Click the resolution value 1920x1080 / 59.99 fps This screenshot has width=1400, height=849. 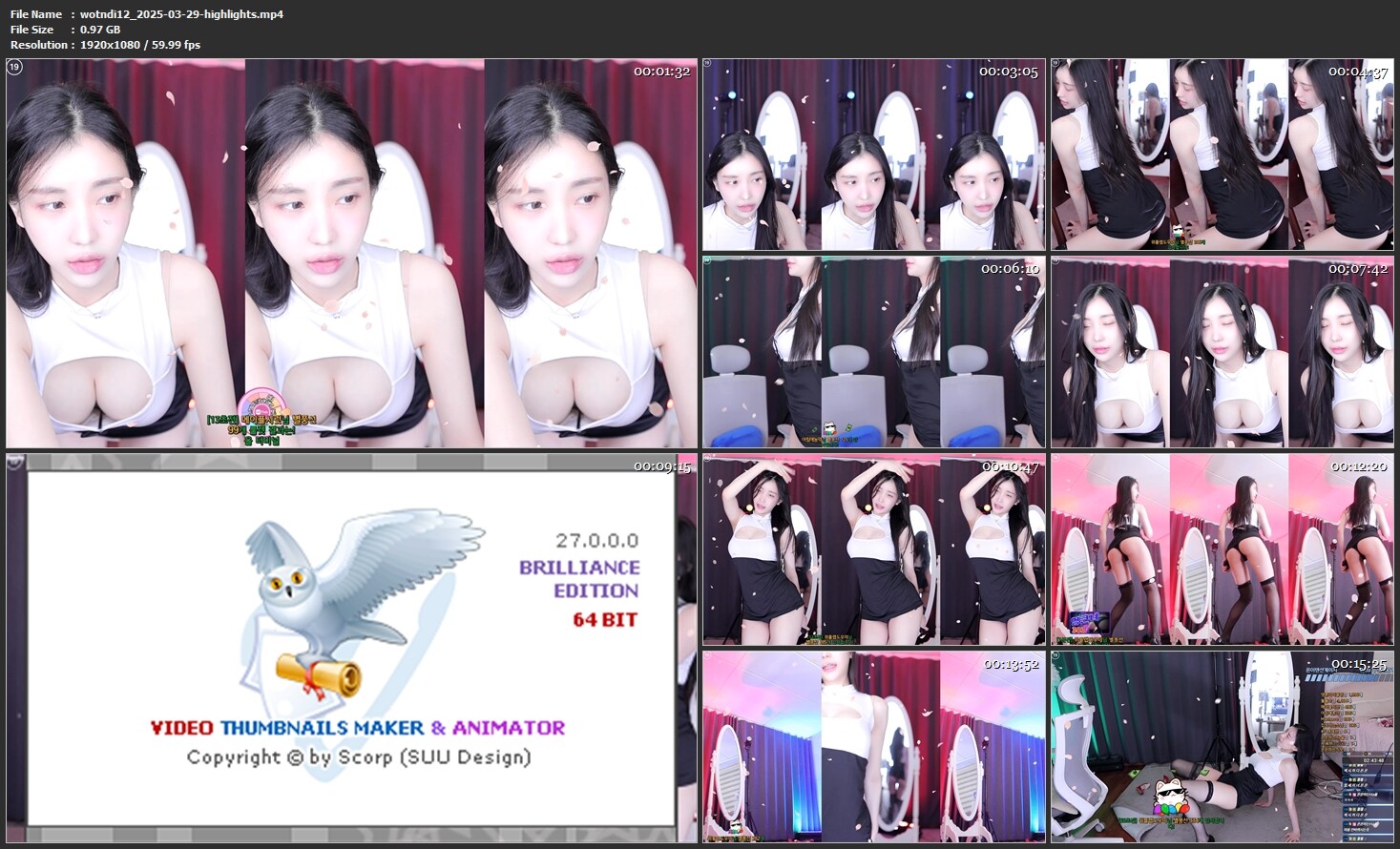[140, 45]
